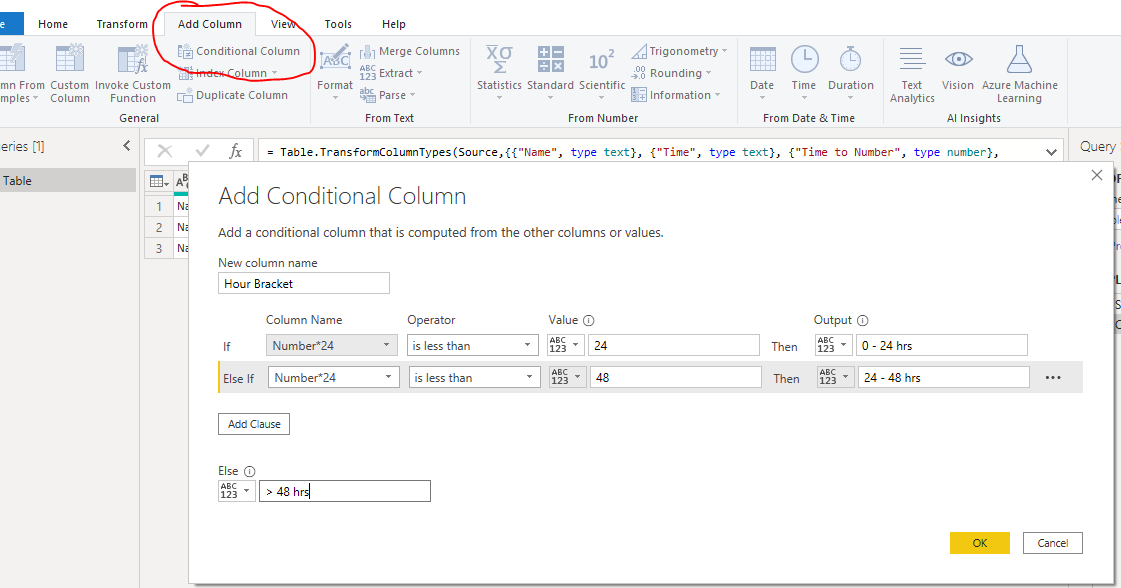This screenshot has height=588, width=1121.
Task: Open Index Column dropdown in ribbon
Action: click(228, 73)
